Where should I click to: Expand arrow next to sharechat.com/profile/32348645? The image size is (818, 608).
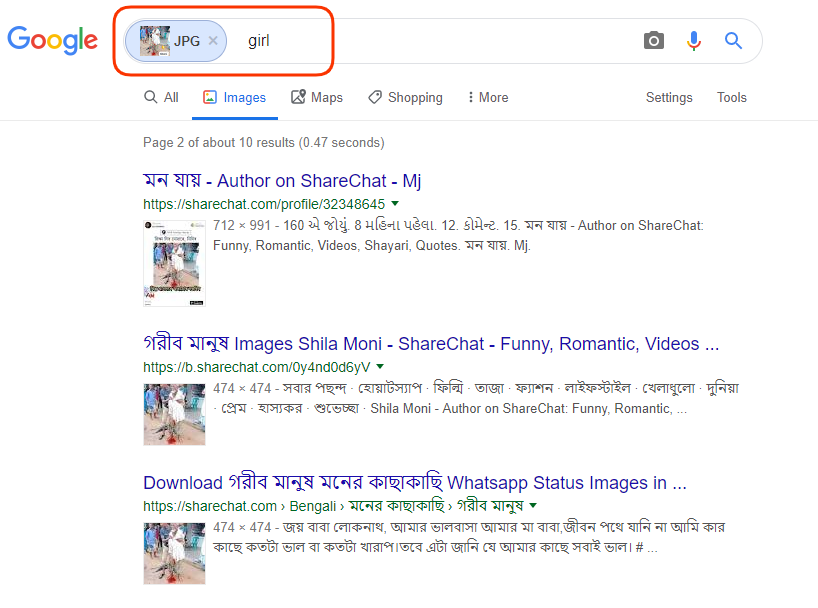395,204
